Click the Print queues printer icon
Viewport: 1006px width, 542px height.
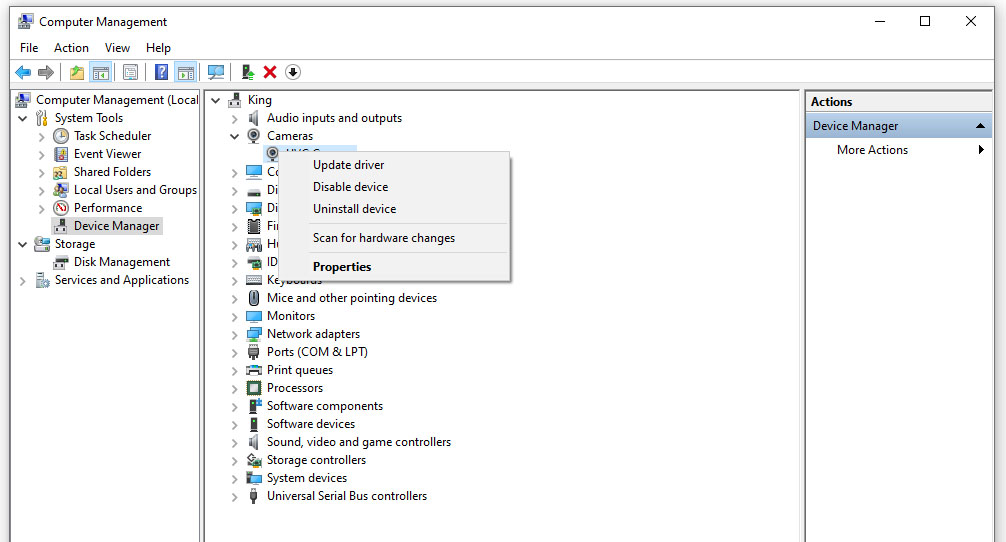254,370
